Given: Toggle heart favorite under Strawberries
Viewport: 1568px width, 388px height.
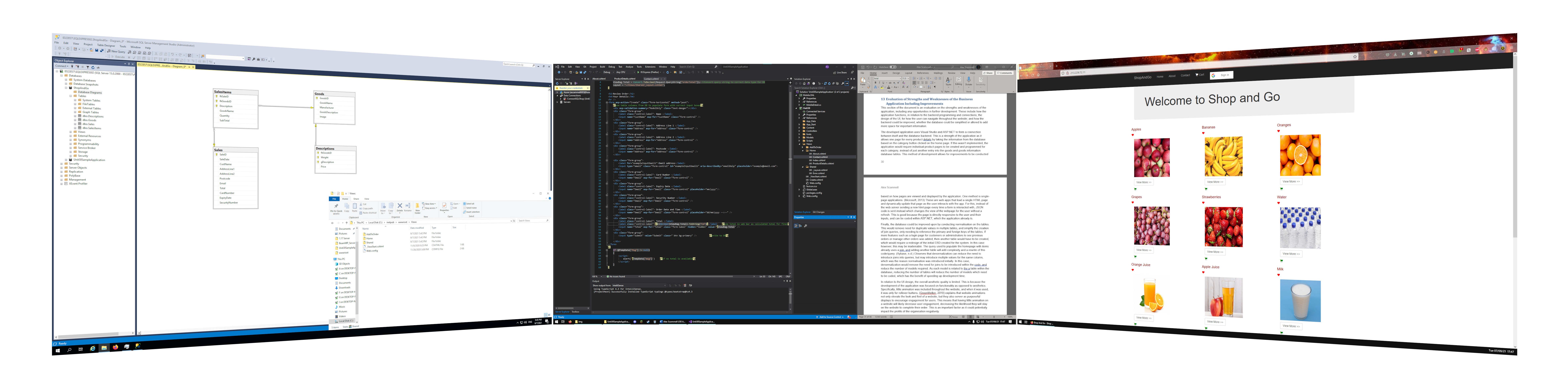Looking at the screenshot, I should [1203, 203].
